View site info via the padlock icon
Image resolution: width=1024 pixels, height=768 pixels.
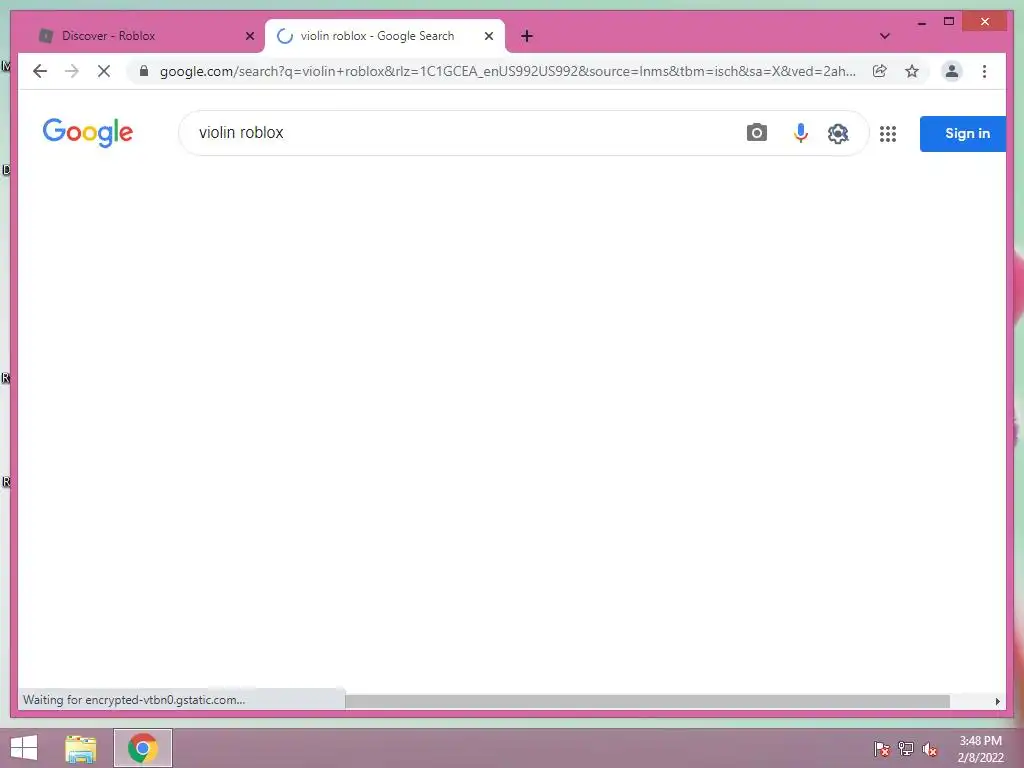[144, 71]
